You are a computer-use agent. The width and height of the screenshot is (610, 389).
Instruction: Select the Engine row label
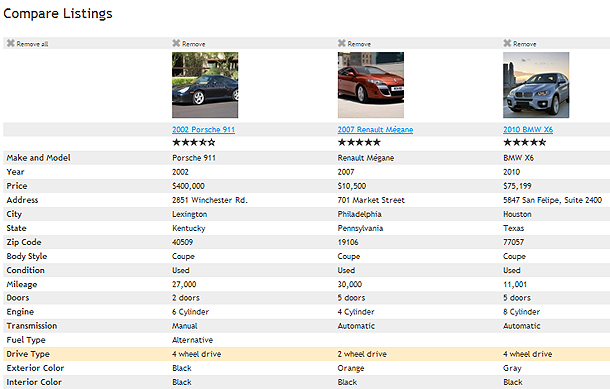pyautogui.click(x=20, y=312)
